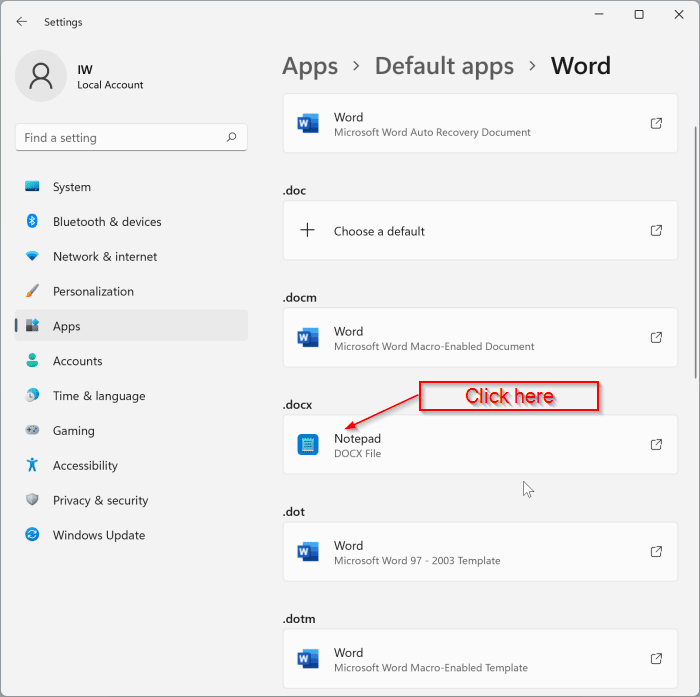700x697 pixels.
Task: Minimize the Settings window
Action: pyautogui.click(x=599, y=15)
